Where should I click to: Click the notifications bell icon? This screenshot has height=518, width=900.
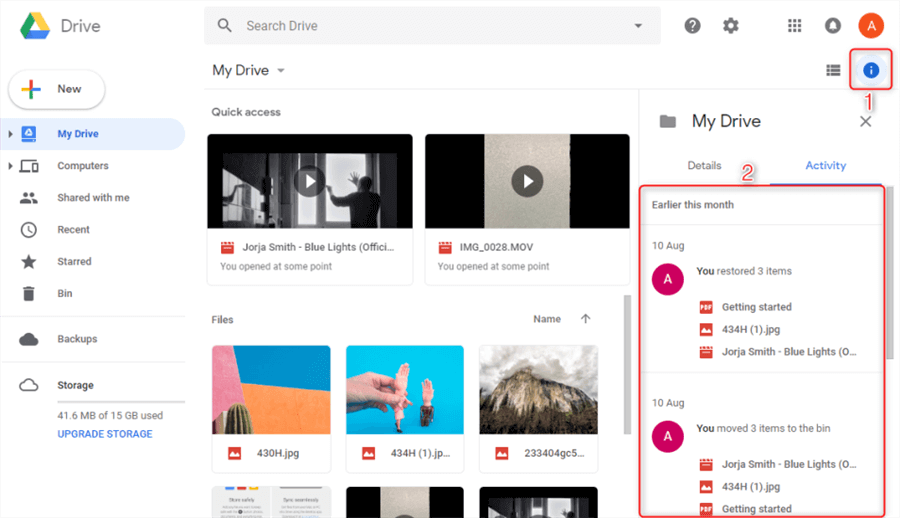[x=833, y=26]
